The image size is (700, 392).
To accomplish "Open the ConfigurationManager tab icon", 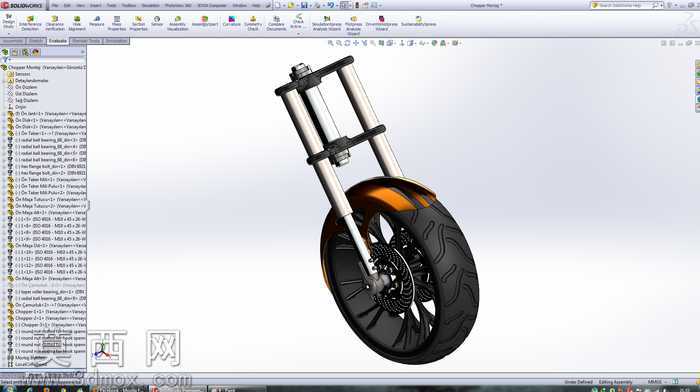I will tap(25, 52).
